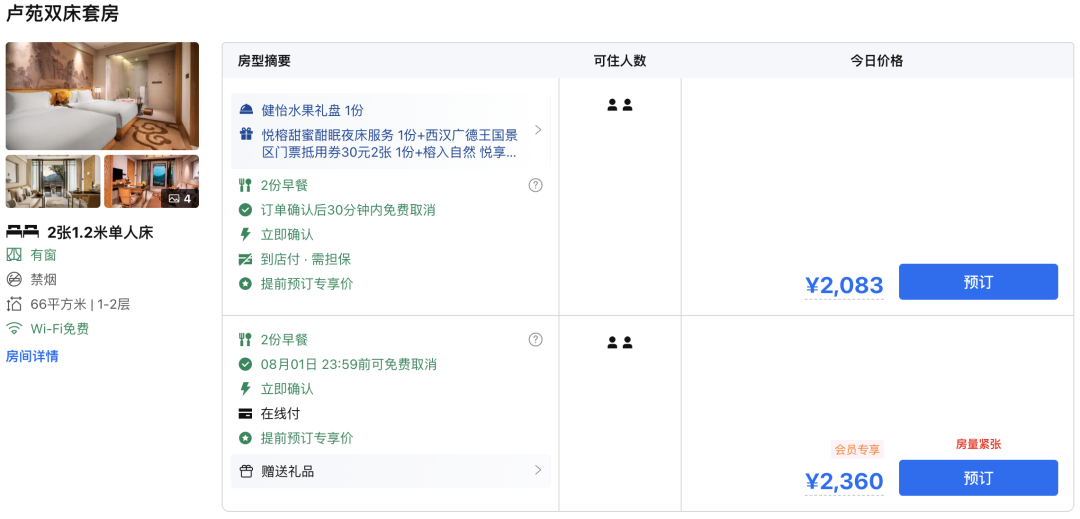1080x519 pixels.
Task: Click 预订 for the ¥2,360 rate
Action: (977, 478)
